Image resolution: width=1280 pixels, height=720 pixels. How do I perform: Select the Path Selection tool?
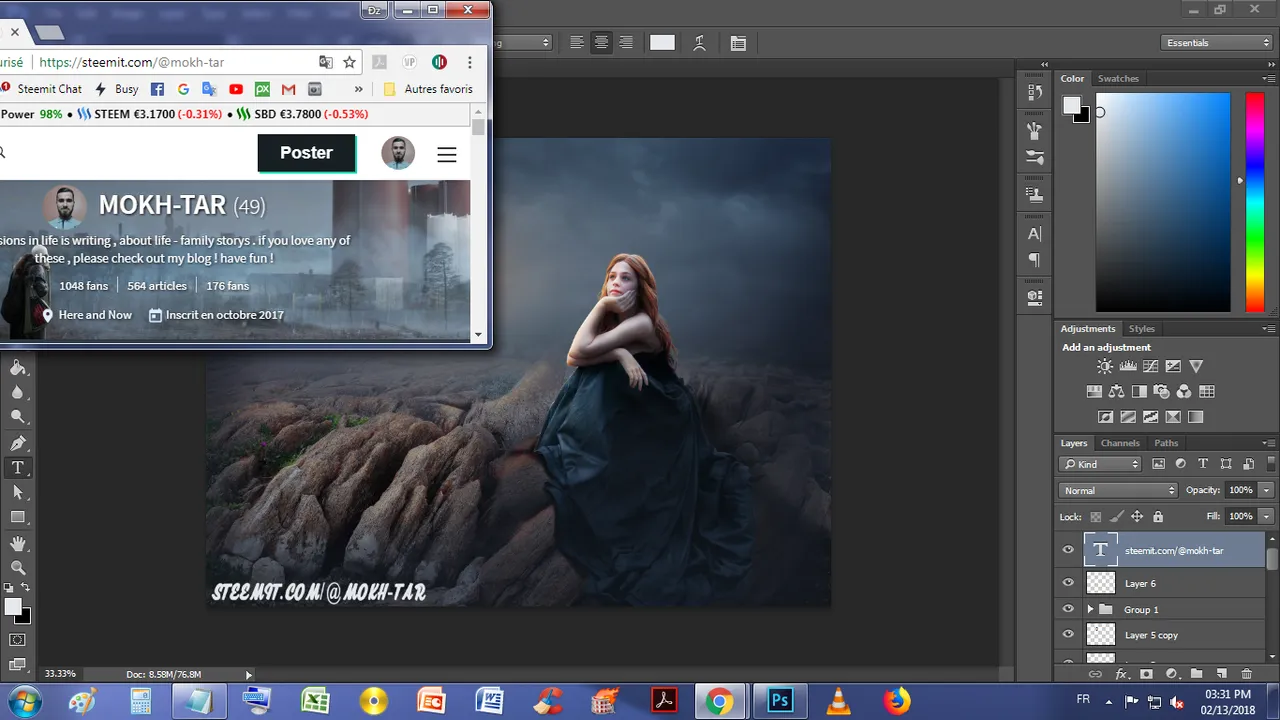click(18, 493)
